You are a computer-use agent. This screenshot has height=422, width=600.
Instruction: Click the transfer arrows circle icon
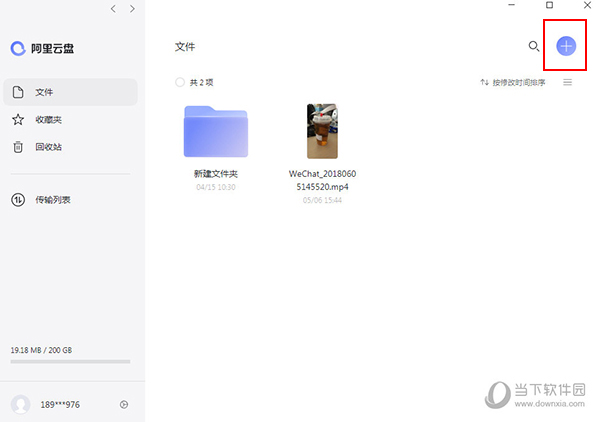tap(18, 200)
